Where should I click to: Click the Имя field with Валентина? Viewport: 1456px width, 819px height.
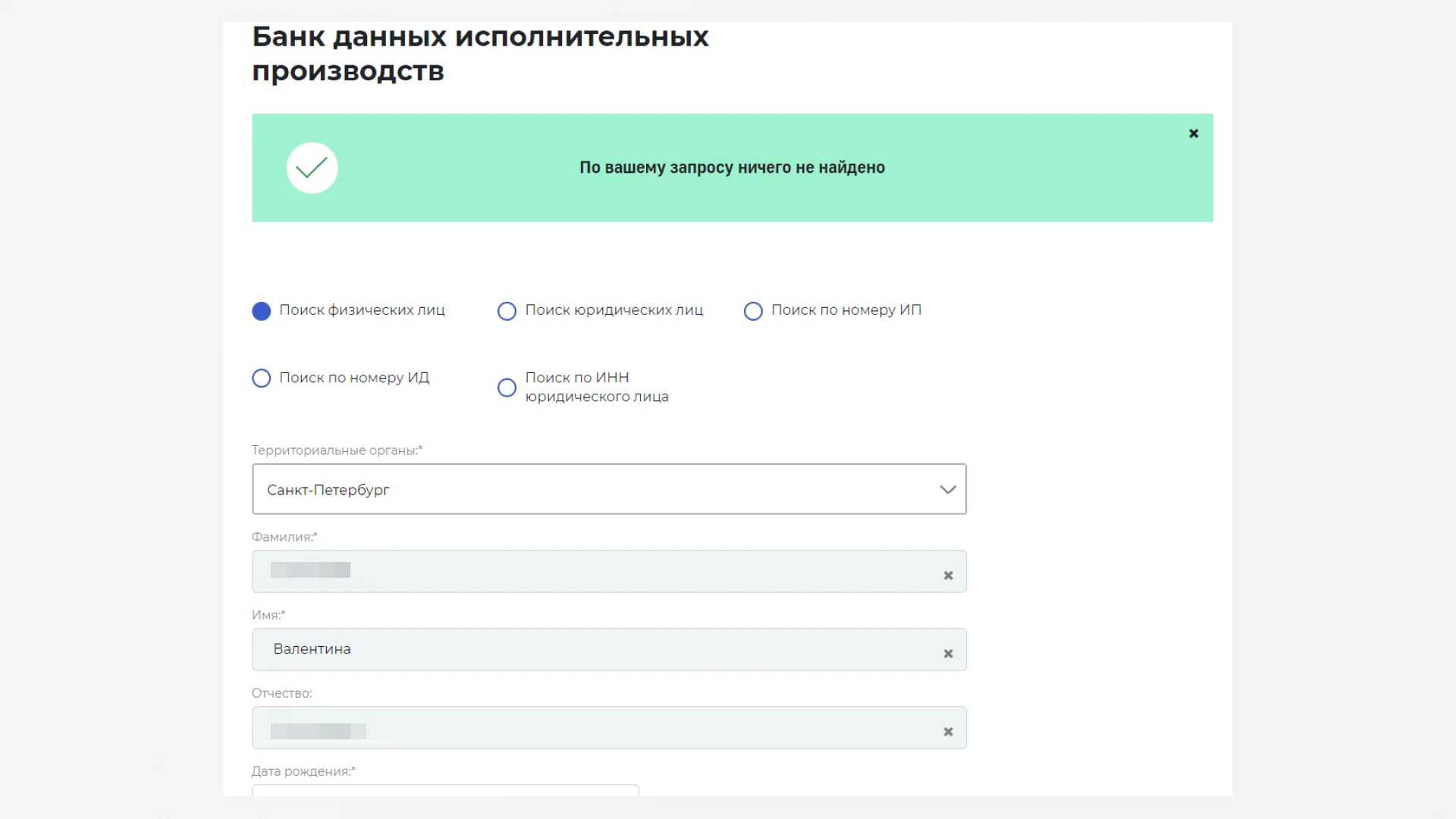click(609, 649)
